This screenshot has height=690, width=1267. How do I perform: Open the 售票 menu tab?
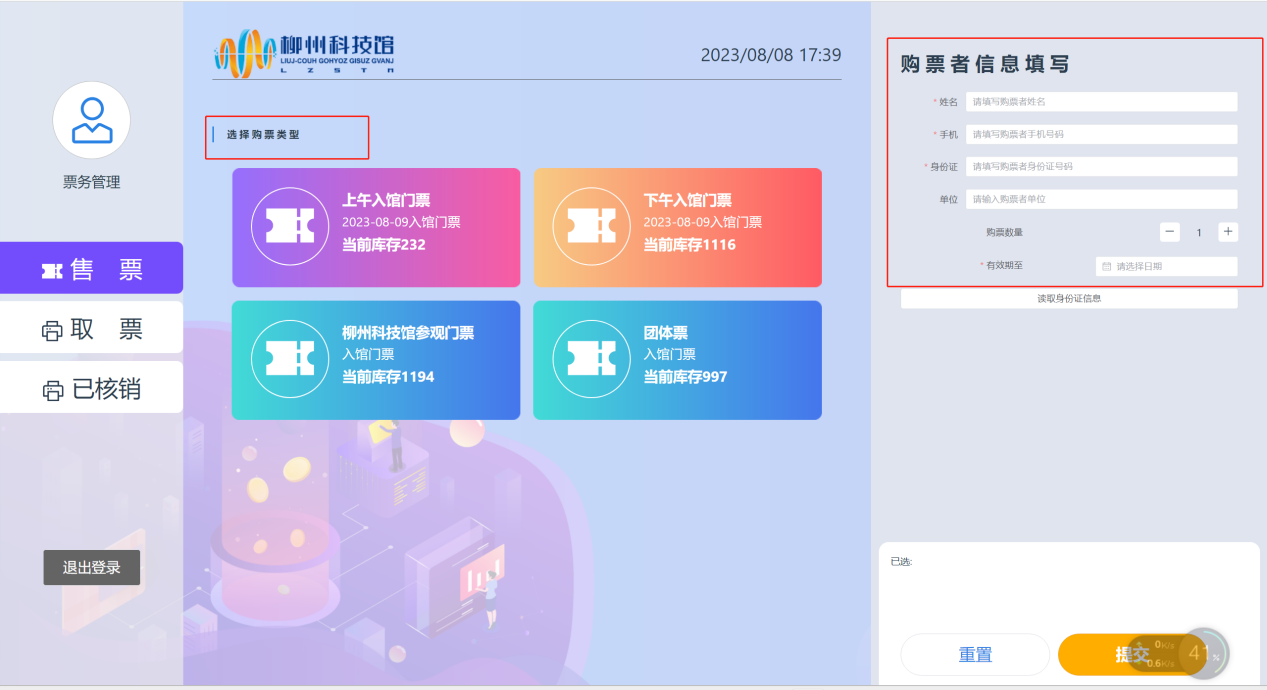coord(91,269)
